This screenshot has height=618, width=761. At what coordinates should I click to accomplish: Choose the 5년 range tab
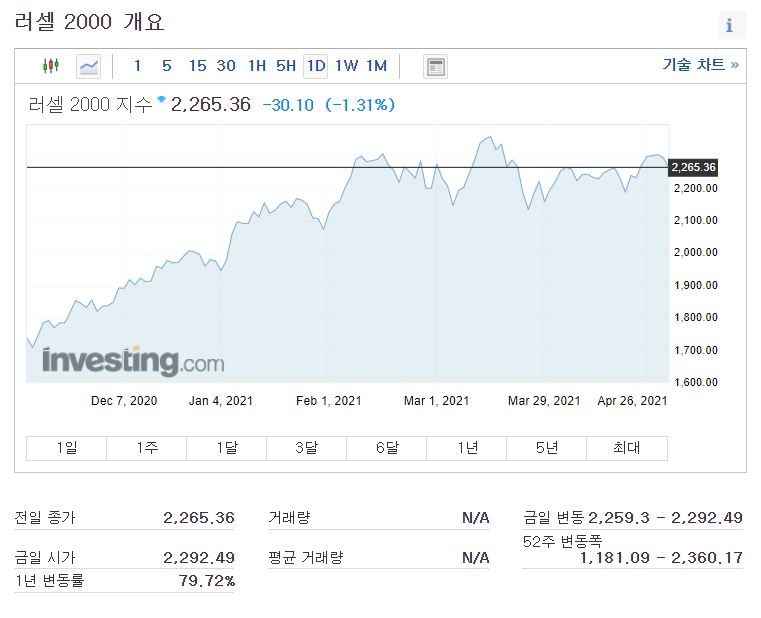(x=547, y=448)
